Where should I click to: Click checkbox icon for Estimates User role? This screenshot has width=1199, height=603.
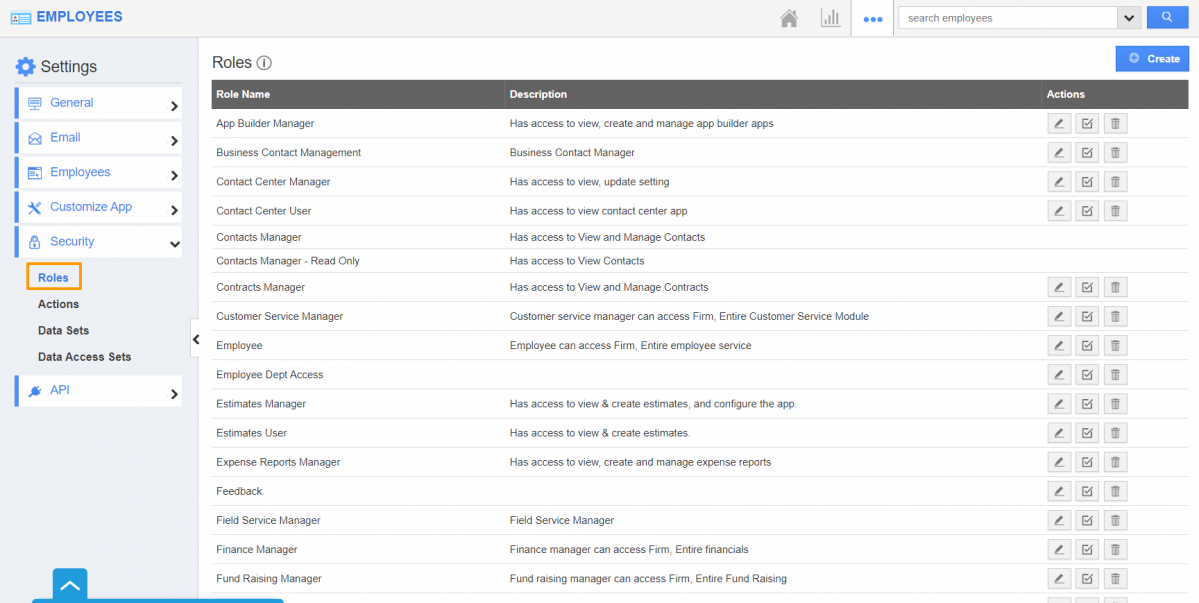point(1087,433)
